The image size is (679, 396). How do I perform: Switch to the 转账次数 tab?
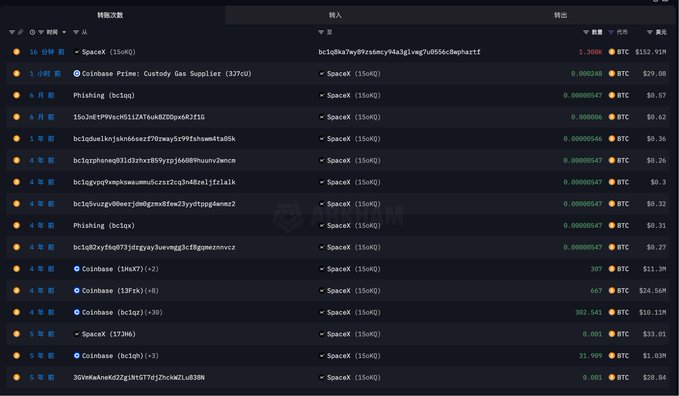point(110,15)
